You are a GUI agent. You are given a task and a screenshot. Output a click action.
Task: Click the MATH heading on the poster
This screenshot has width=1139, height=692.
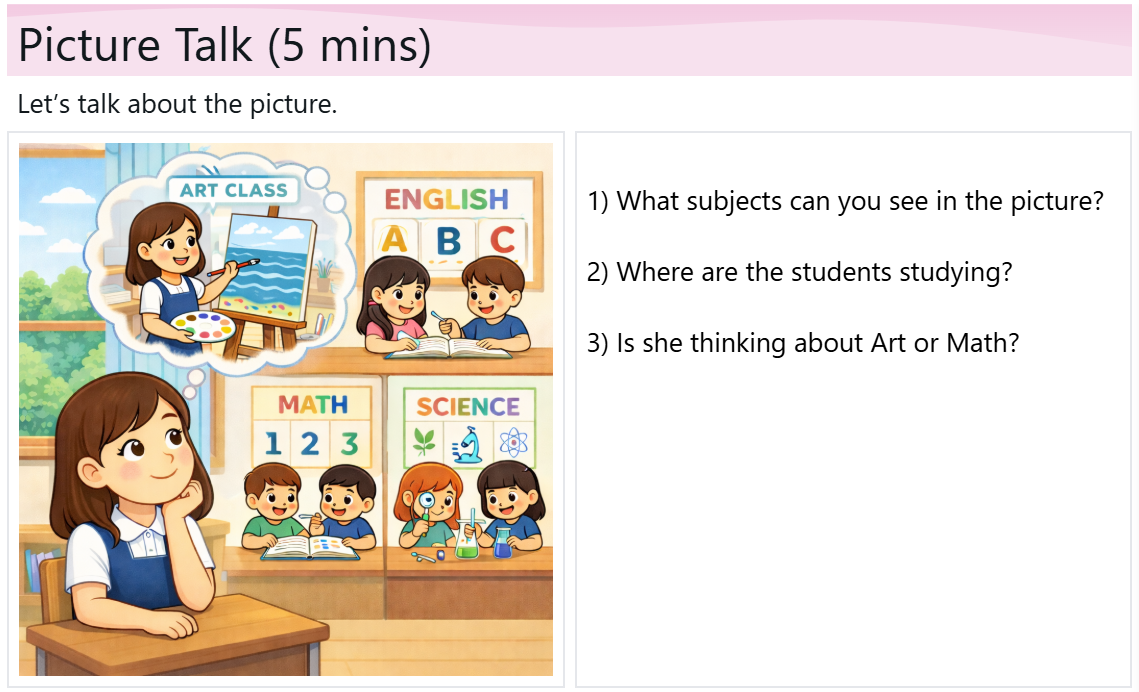tap(313, 405)
